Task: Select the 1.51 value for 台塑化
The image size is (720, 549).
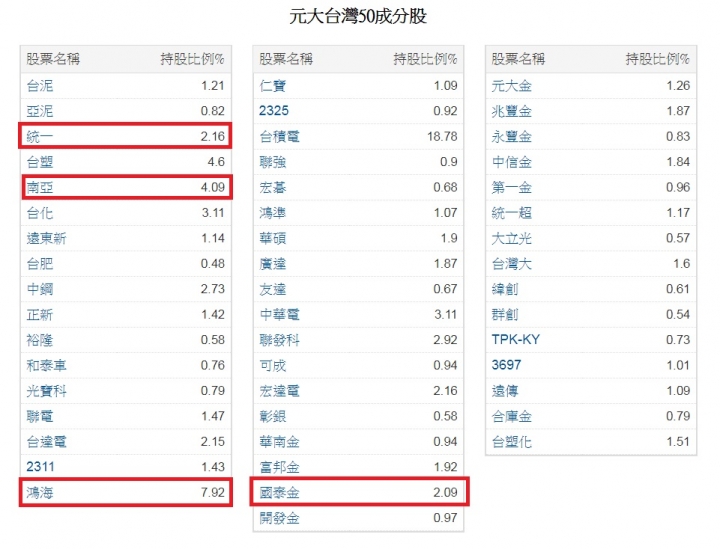Action: 678,442
